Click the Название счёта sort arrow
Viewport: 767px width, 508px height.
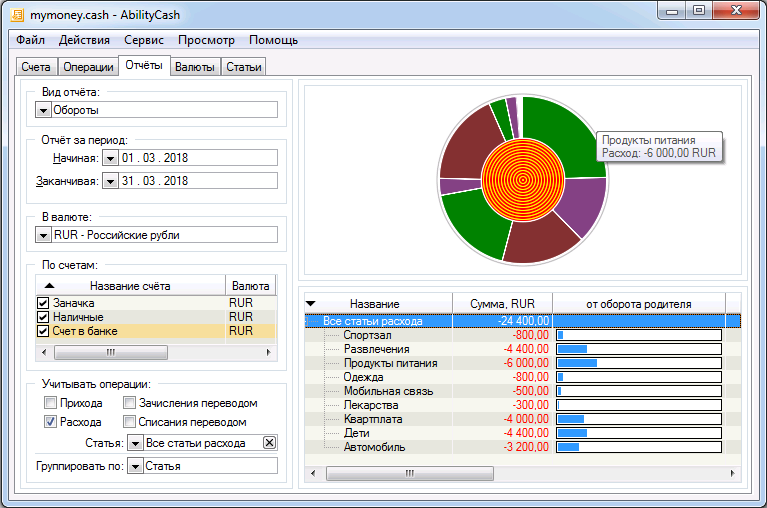pos(49,286)
